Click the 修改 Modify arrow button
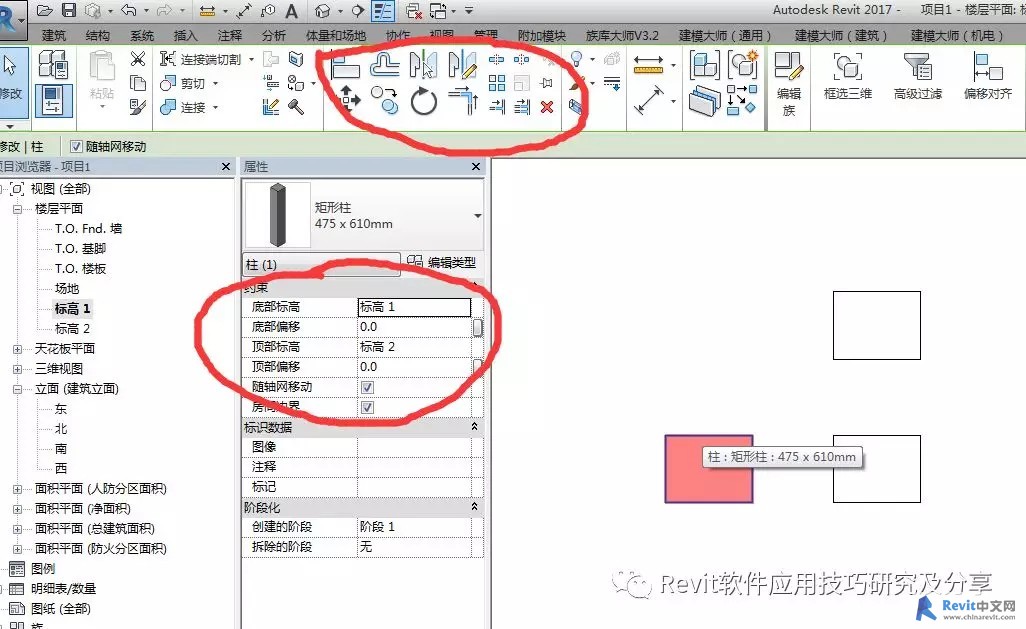Image resolution: width=1026 pixels, height=629 pixels. click(x=13, y=81)
